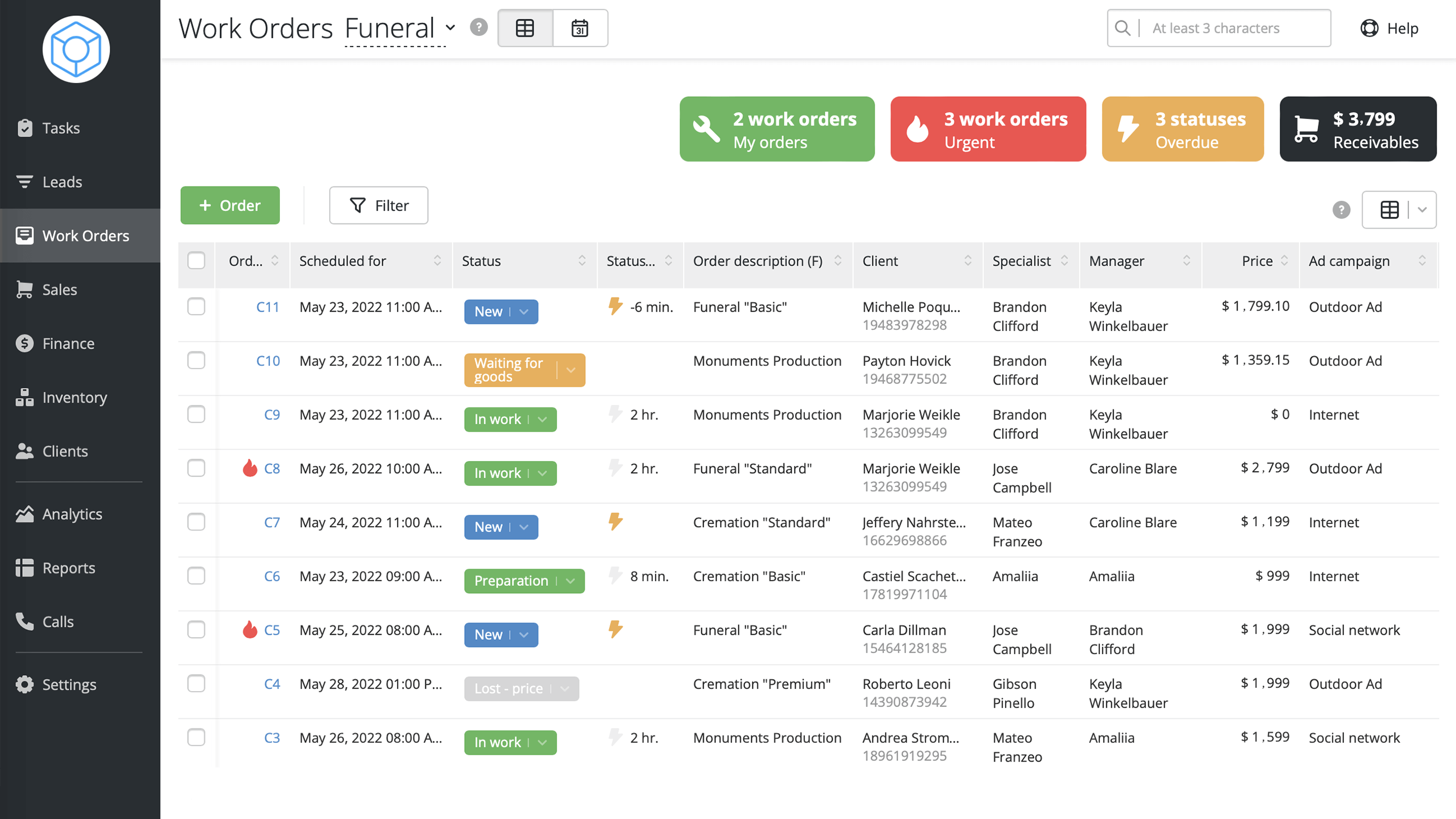
Task: Click the Help lifebuoy icon
Action: pyautogui.click(x=1369, y=28)
